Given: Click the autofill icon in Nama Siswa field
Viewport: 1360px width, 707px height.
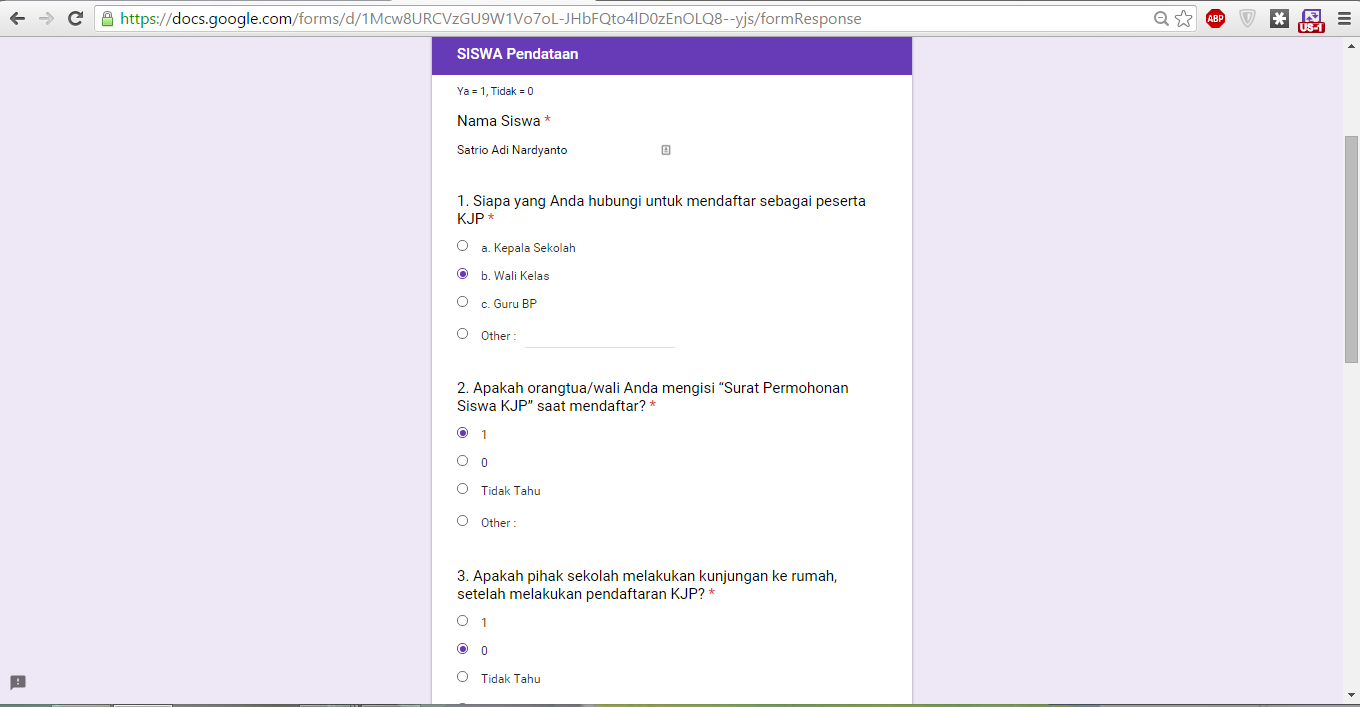Looking at the screenshot, I should [666, 150].
